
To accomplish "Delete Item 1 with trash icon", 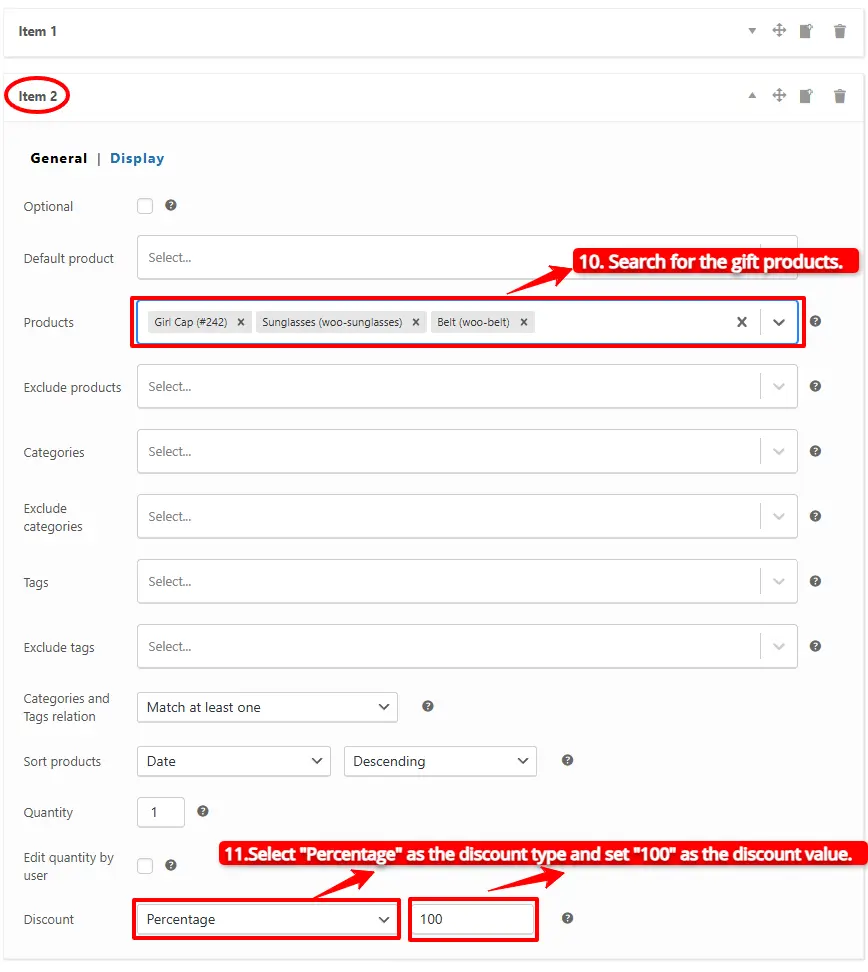I will [x=839, y=31].
